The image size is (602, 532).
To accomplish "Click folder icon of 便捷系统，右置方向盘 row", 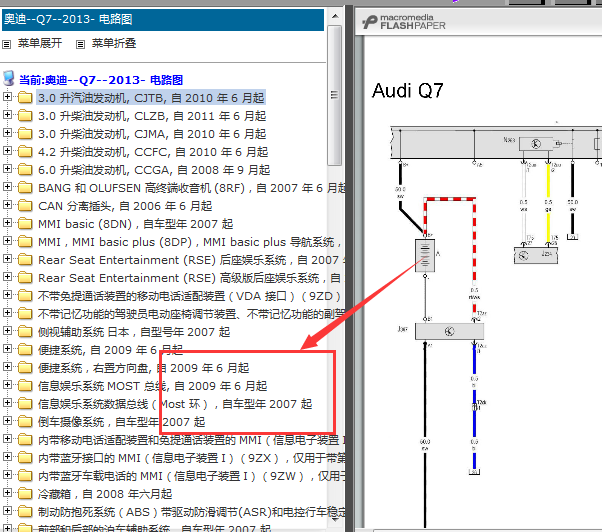I will [25, 368].
